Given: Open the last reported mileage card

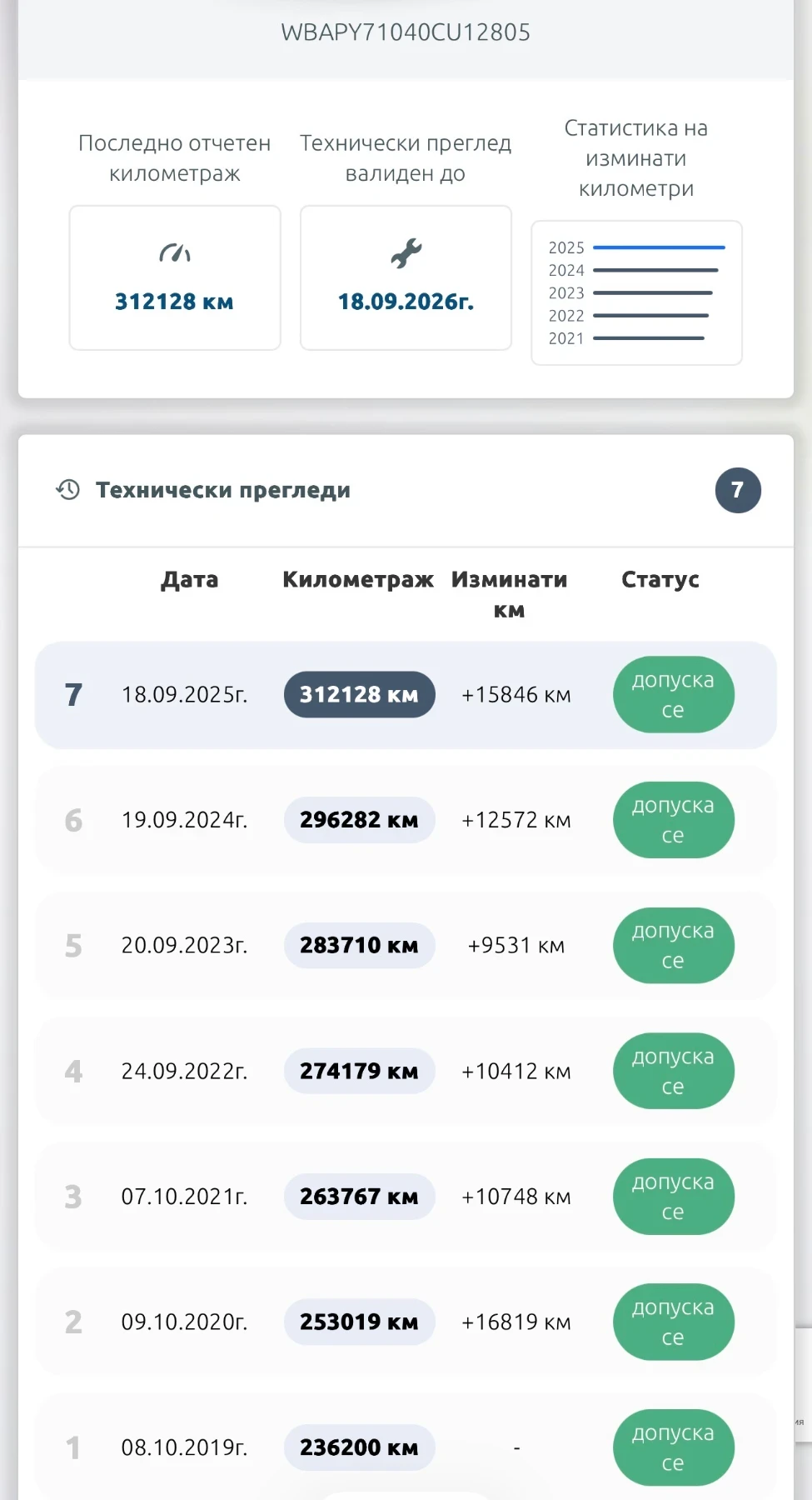Looking at the screenshot, I should (x=175, y=277).
